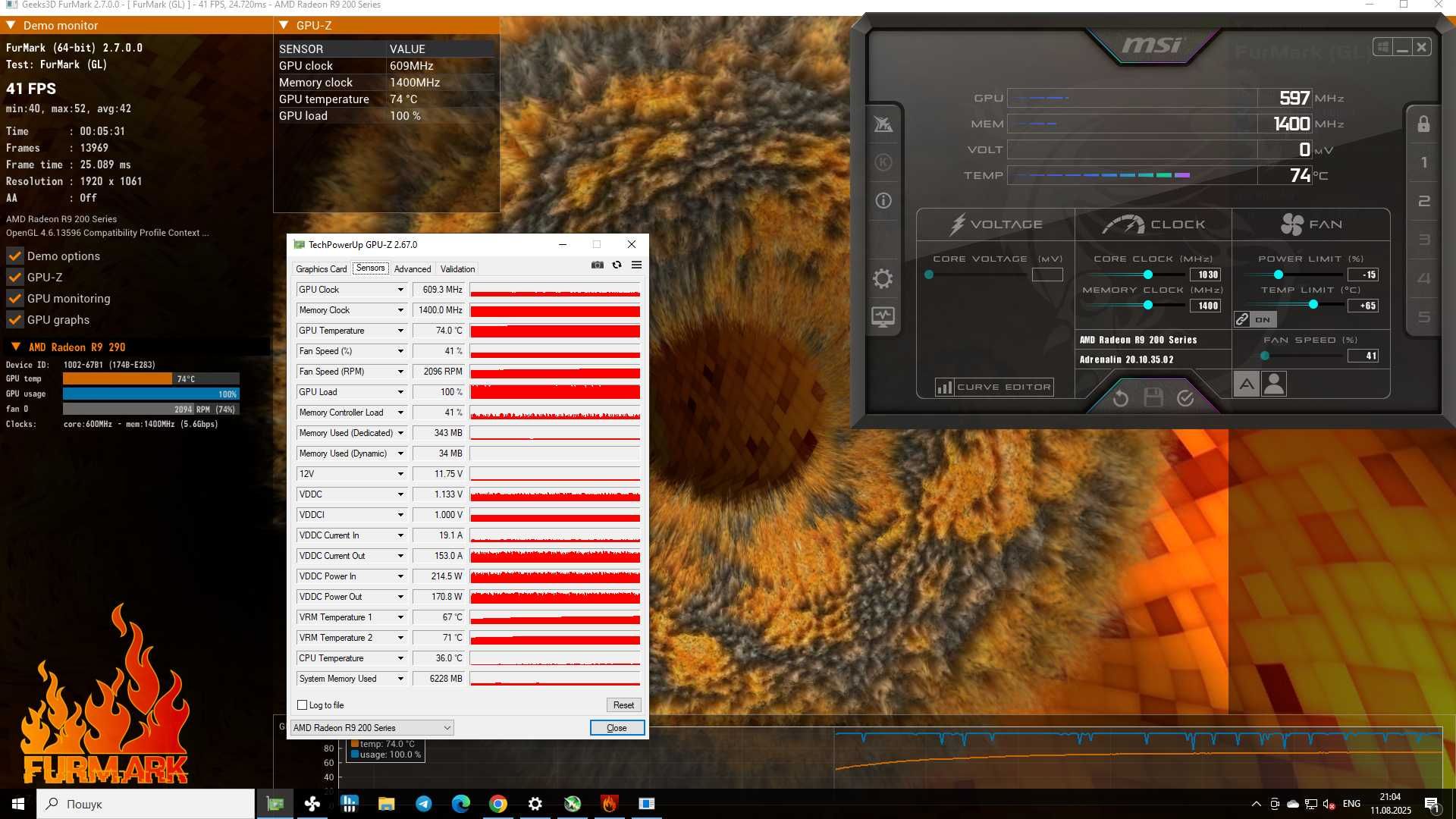Toggle power/temp limit link ON button
1456x819 pixels.
point(1255,319)
